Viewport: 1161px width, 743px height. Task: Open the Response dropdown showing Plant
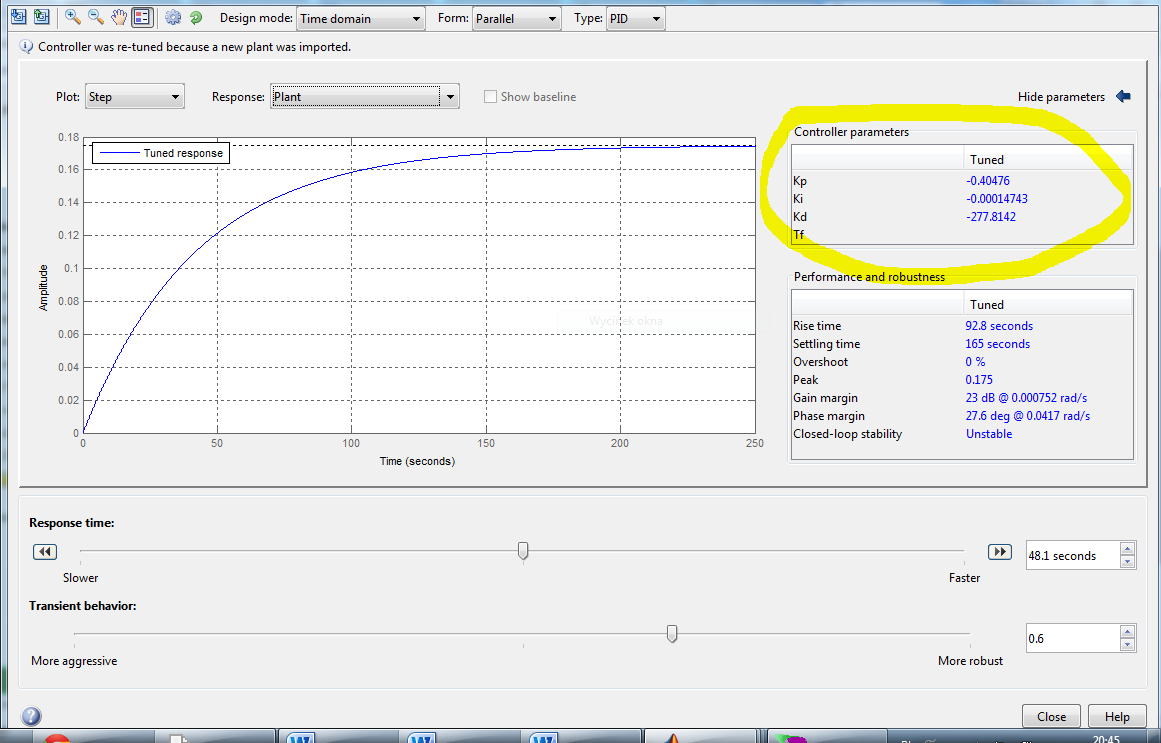coord(365,96)
